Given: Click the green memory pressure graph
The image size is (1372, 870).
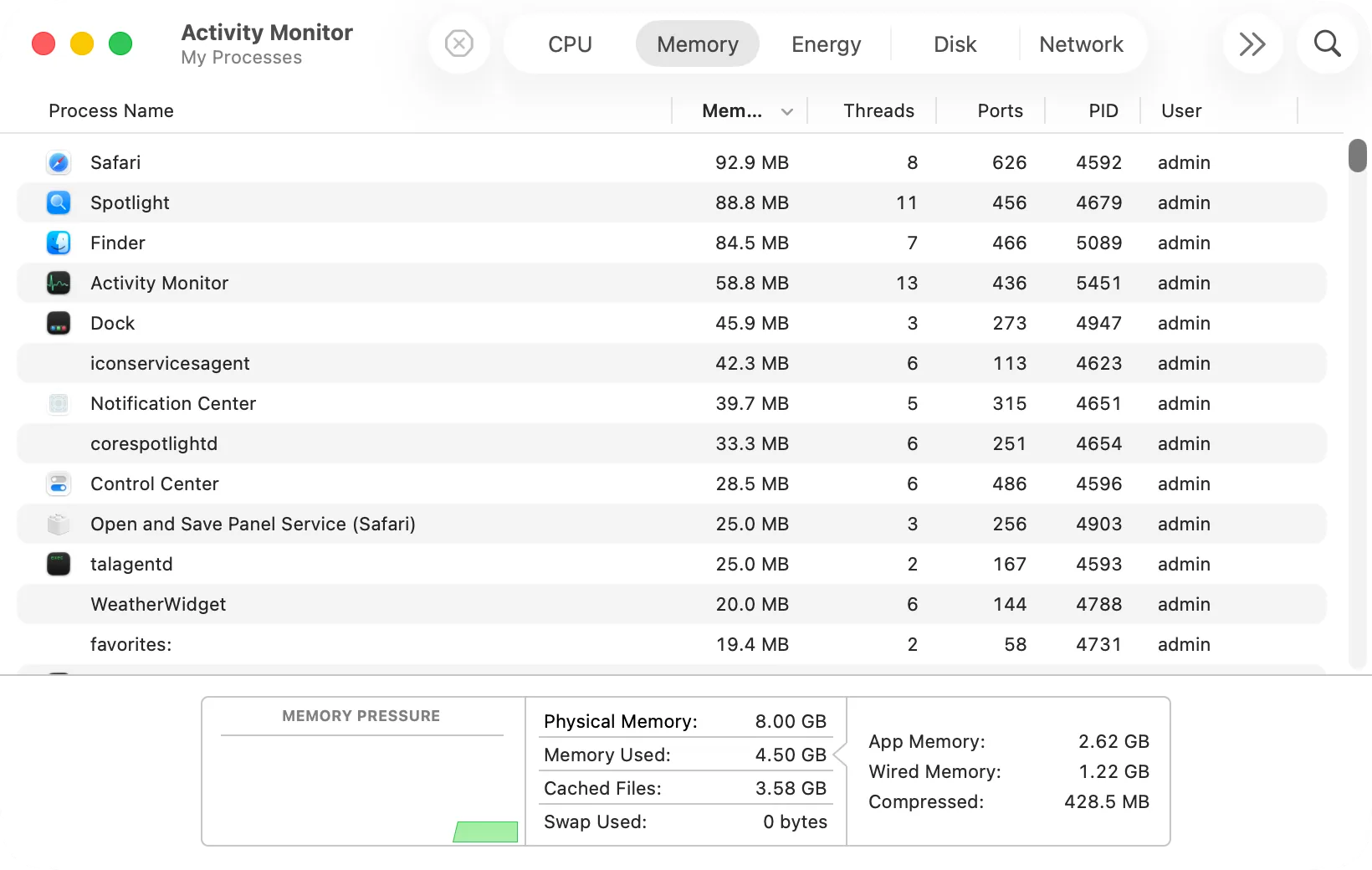Looking at the screenshot, I should pyautogui.click(x=485, y=832).
